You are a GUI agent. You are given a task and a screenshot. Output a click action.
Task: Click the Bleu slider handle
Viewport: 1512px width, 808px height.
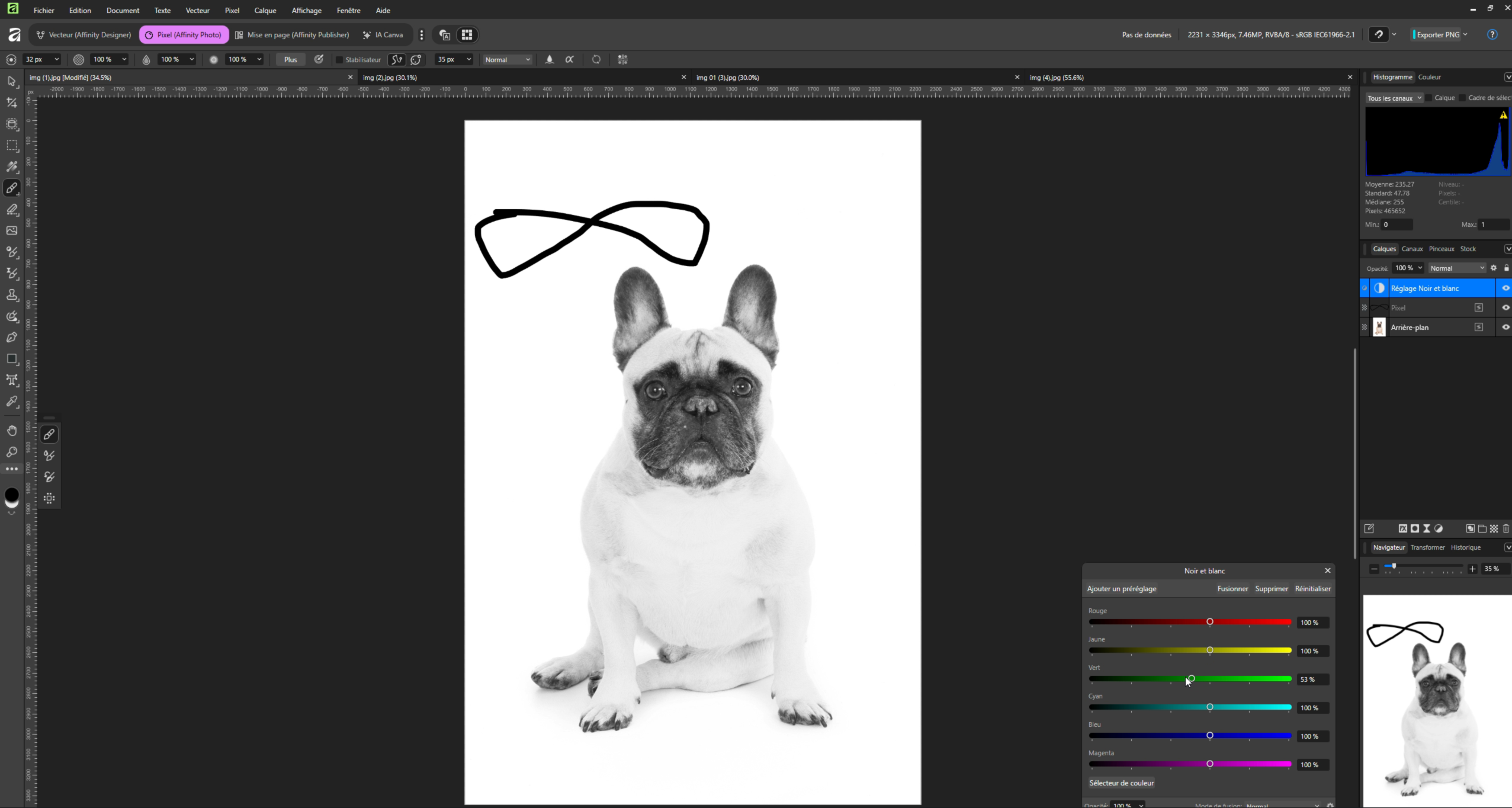[1210, 735]
